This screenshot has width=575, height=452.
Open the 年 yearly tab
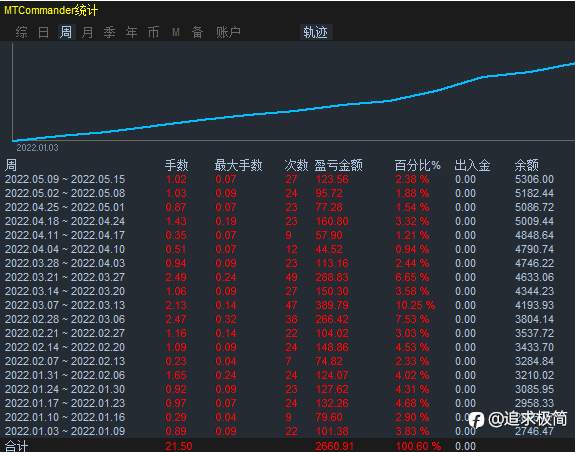[131, 32]
